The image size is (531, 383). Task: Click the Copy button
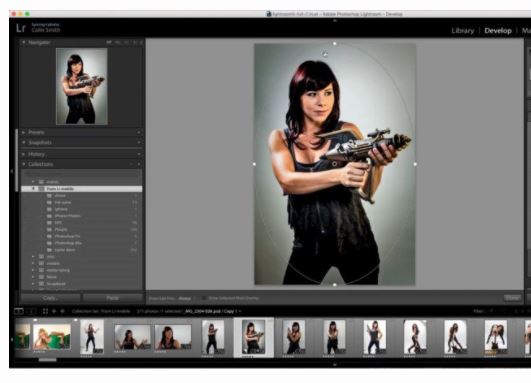51,298
